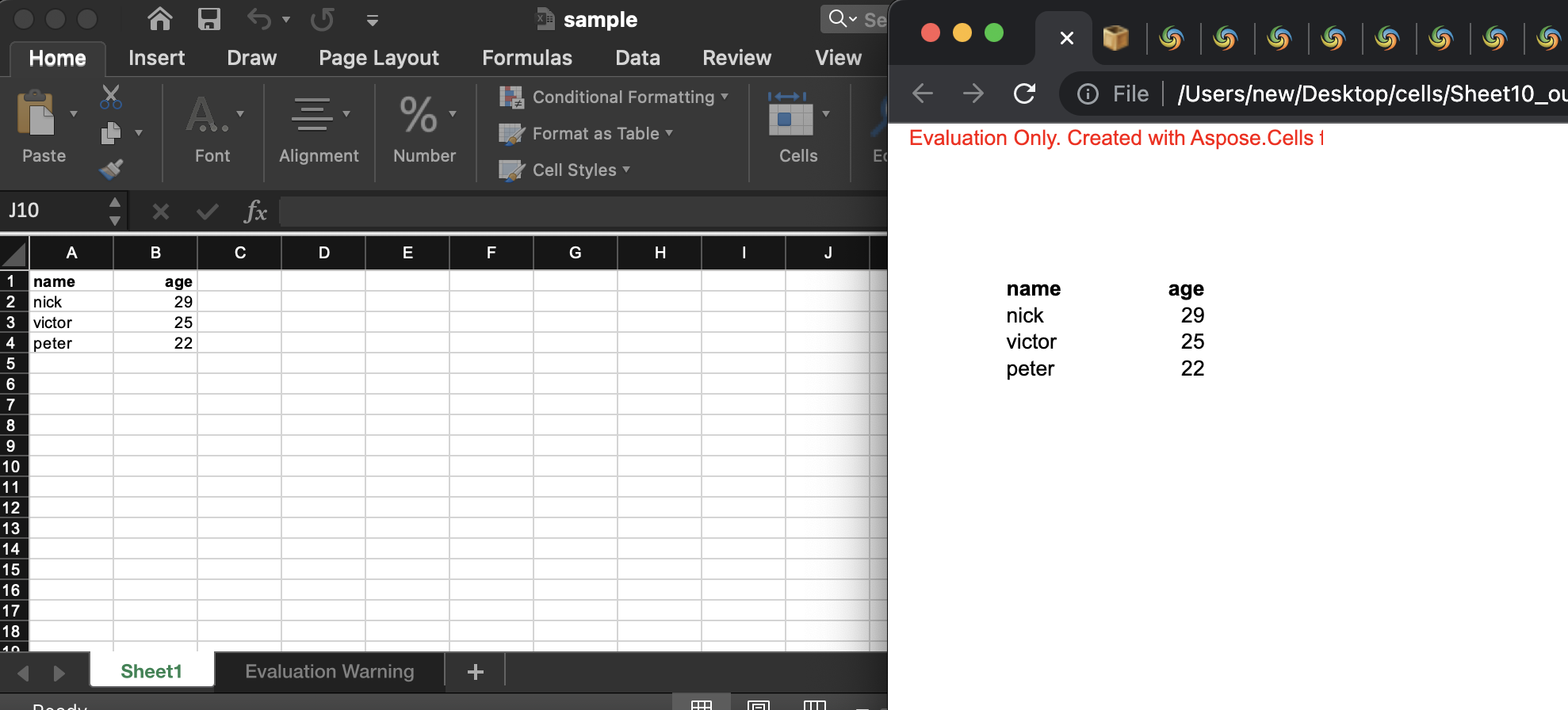Reload the browser page

point(1024,94)
